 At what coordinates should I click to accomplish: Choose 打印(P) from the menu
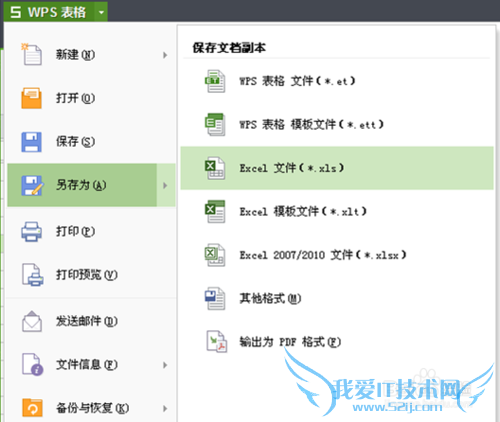click(x=91, y=231)
